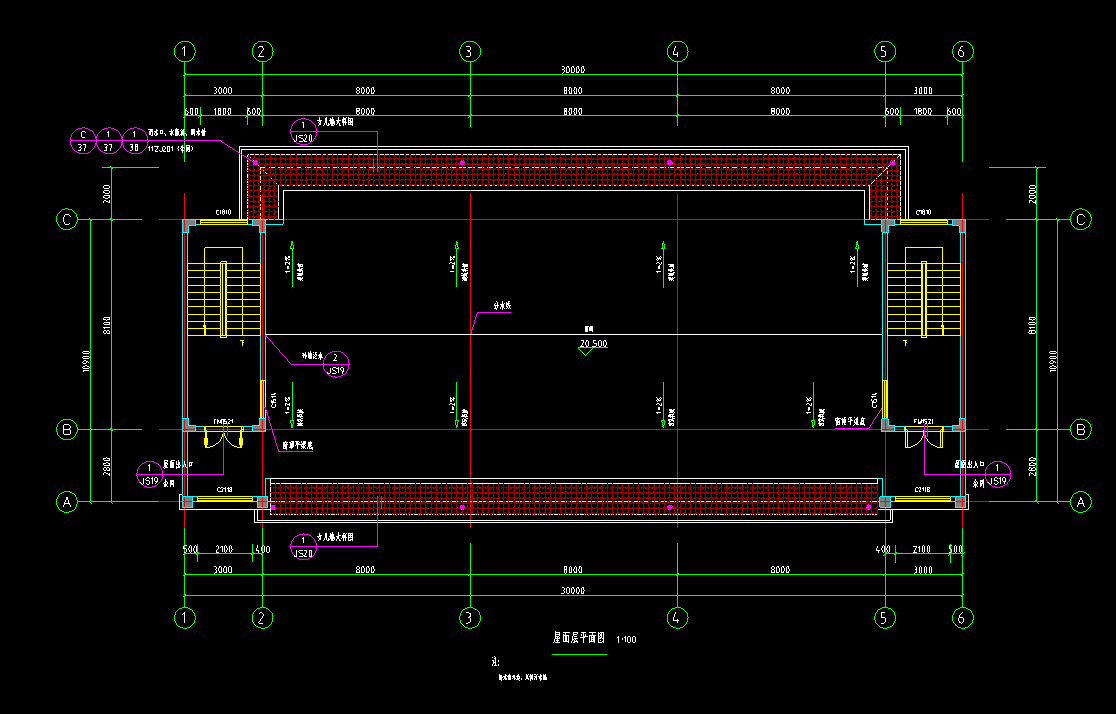Select the C/37 reference bubble
The height and width of the screenshot is (714, 1116).
point(82,140)
